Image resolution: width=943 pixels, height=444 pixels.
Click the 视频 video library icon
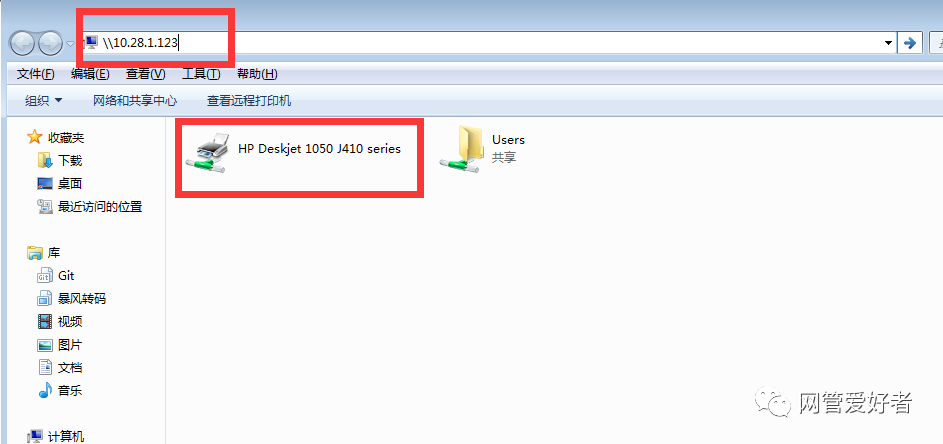(x=45, y=321)
